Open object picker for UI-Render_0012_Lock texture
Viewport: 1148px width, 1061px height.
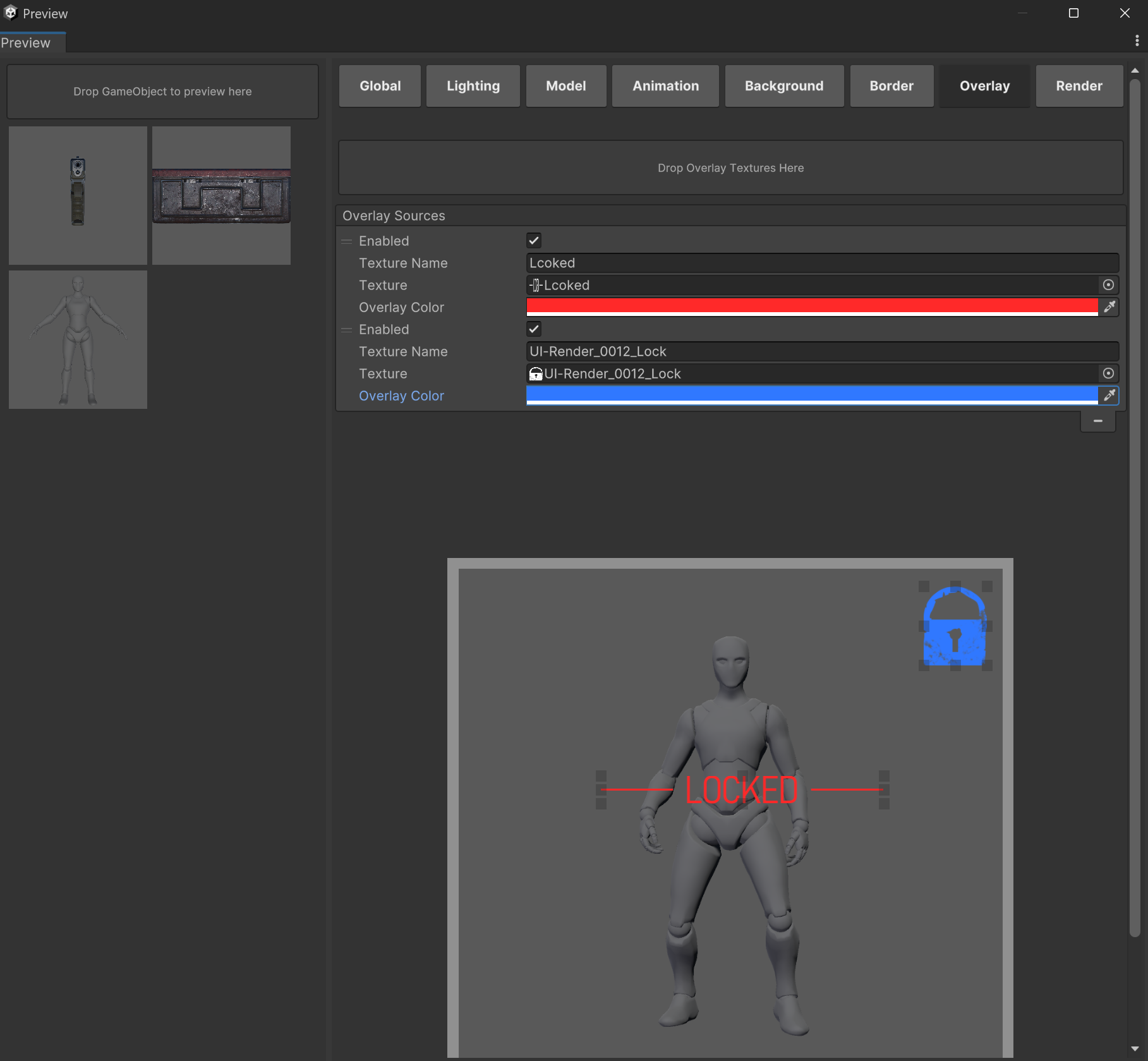pyautogui.click(x=1108, y=373)
